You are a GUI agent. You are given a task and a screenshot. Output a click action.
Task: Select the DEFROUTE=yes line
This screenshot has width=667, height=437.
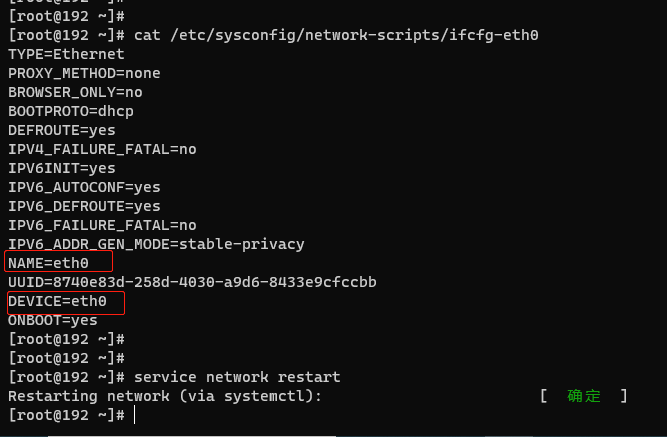click(62, 130)
